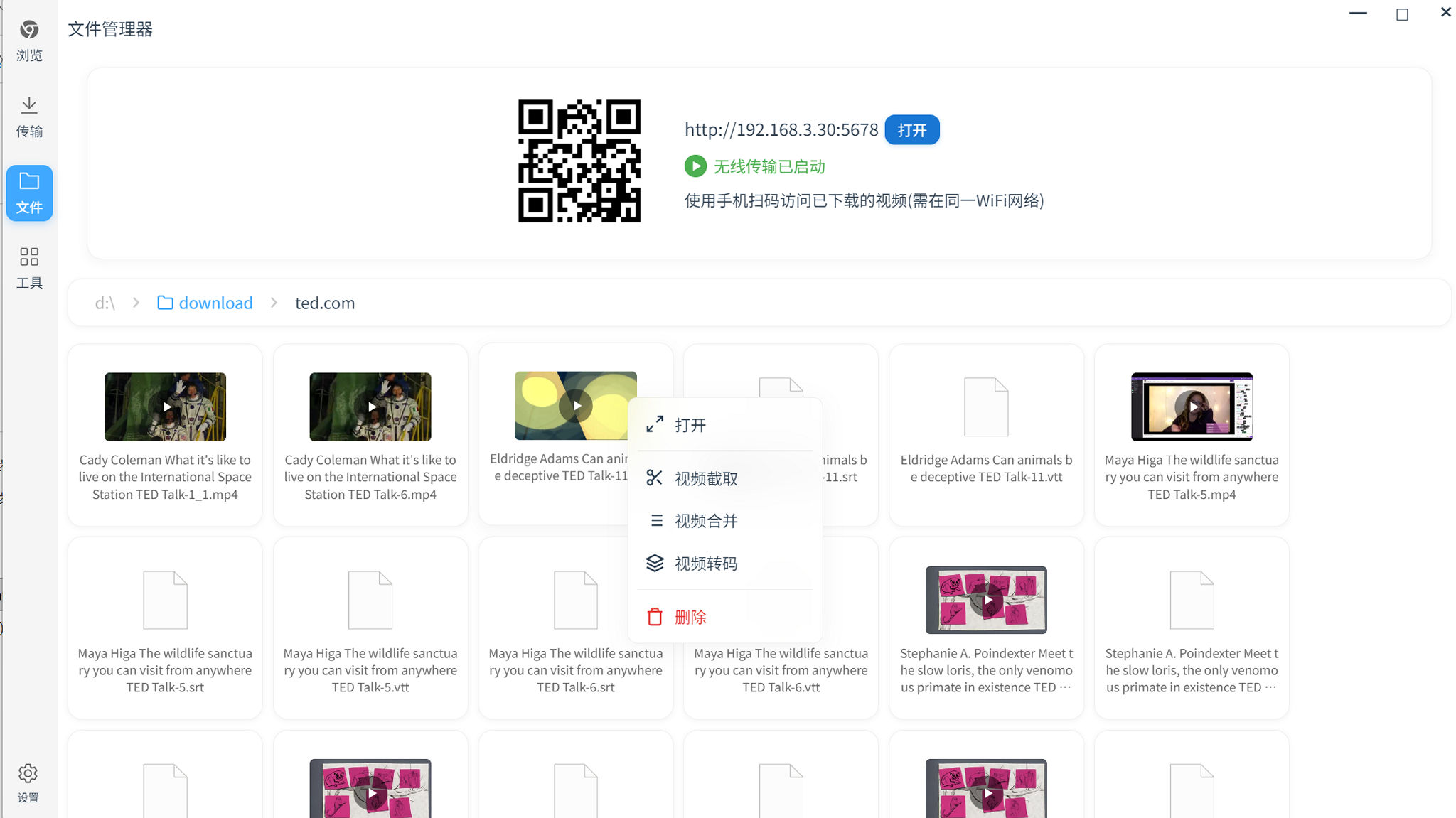Viewport: 1456px width, 818px height.
Task: Click the Maya Higa Talk-6.srt file name
Action: [576, 670]
